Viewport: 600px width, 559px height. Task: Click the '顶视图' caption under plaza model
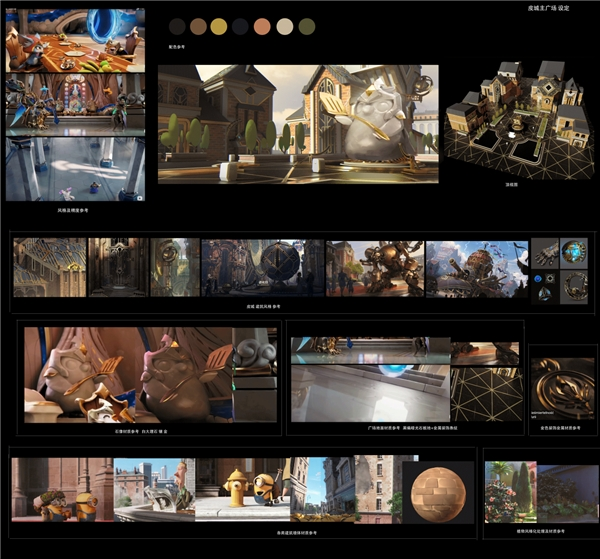click(512, 184)
